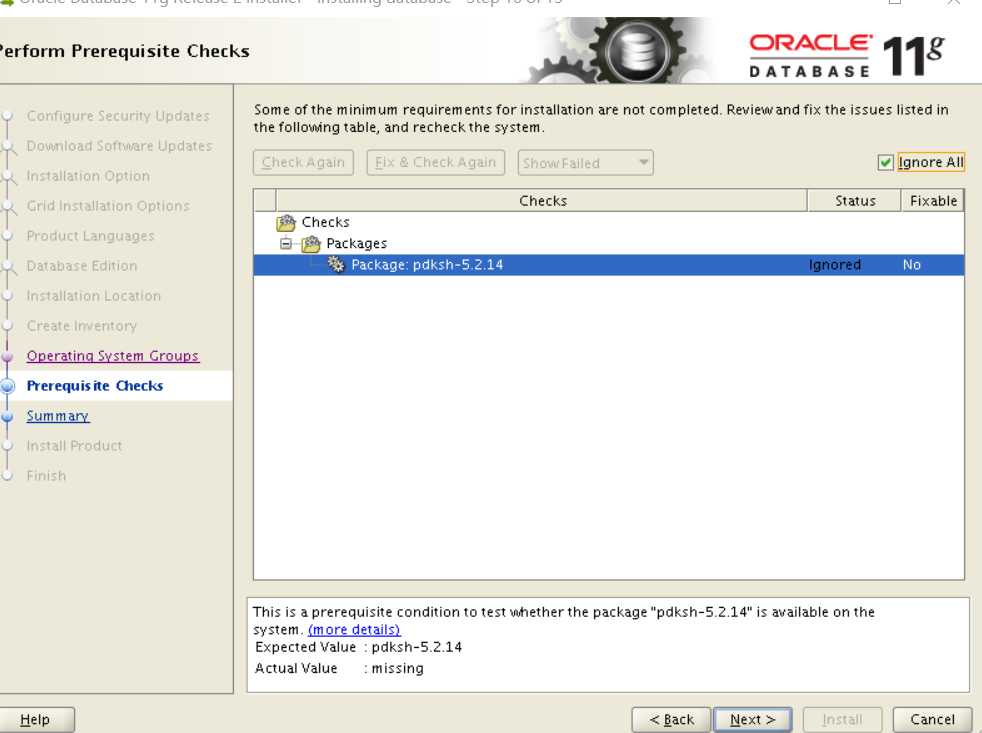Click Operating System Groups step bullet
Viewport: 982px width, 733px height.
coord(8,356)
